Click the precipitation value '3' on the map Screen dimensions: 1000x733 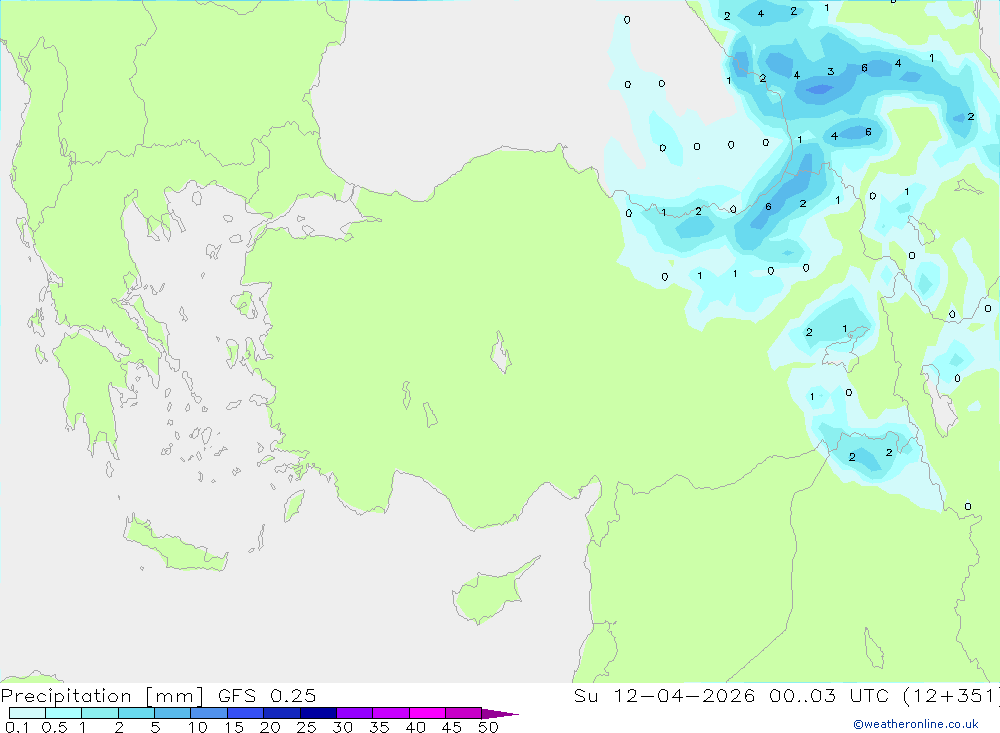pyautogui.click(x=830, y=71)
